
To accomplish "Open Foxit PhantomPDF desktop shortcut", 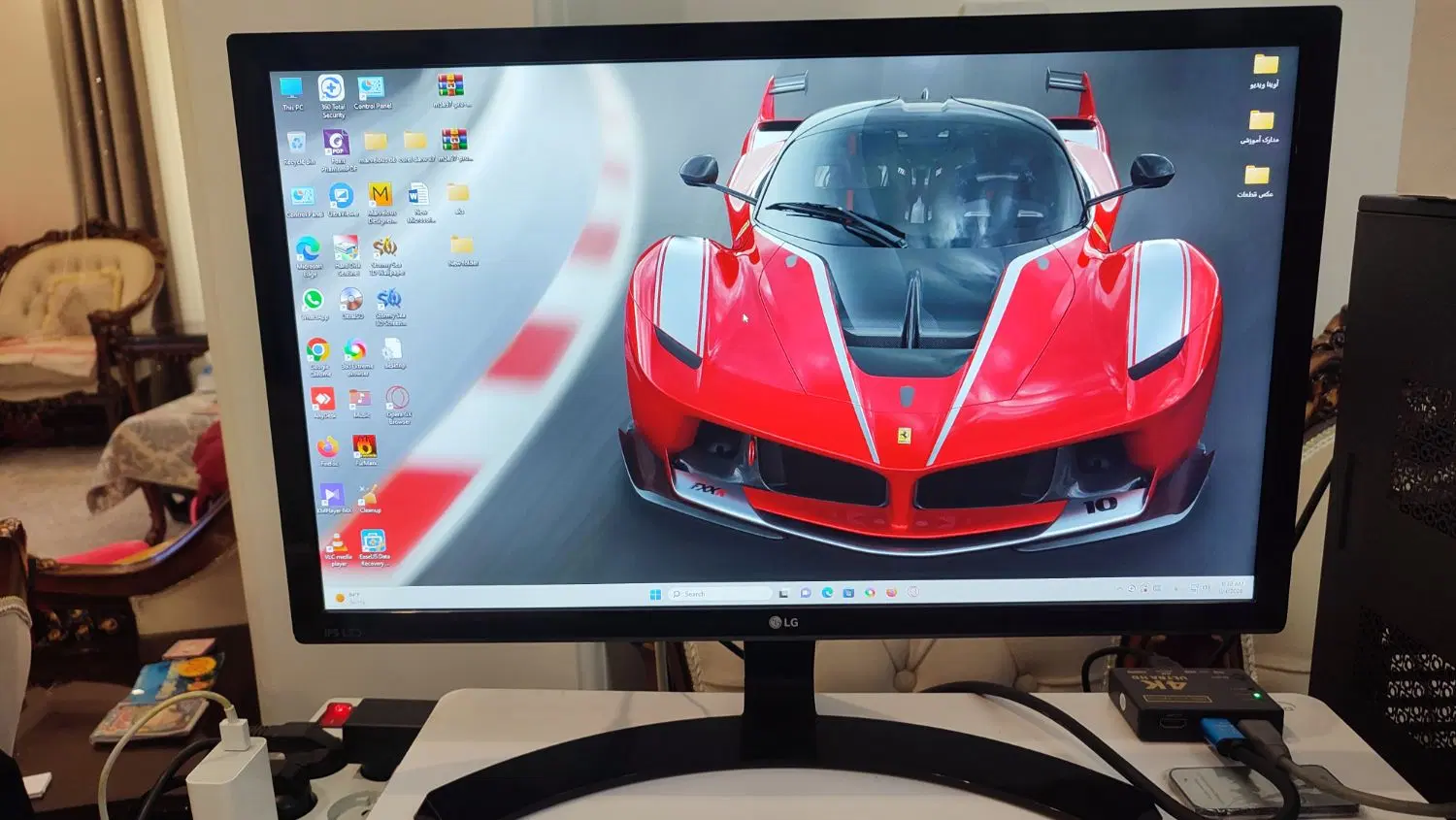I will [x=337, y=150].
